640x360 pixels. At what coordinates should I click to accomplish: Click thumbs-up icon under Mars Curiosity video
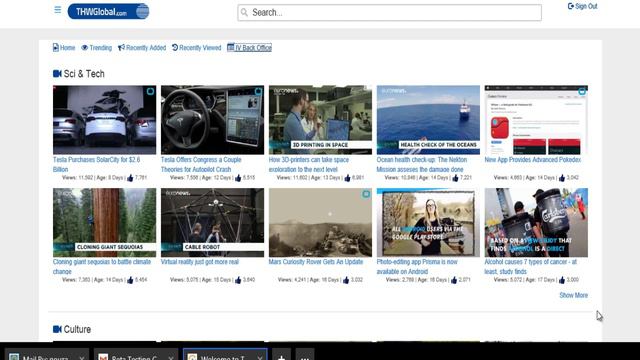coord(346,280)
